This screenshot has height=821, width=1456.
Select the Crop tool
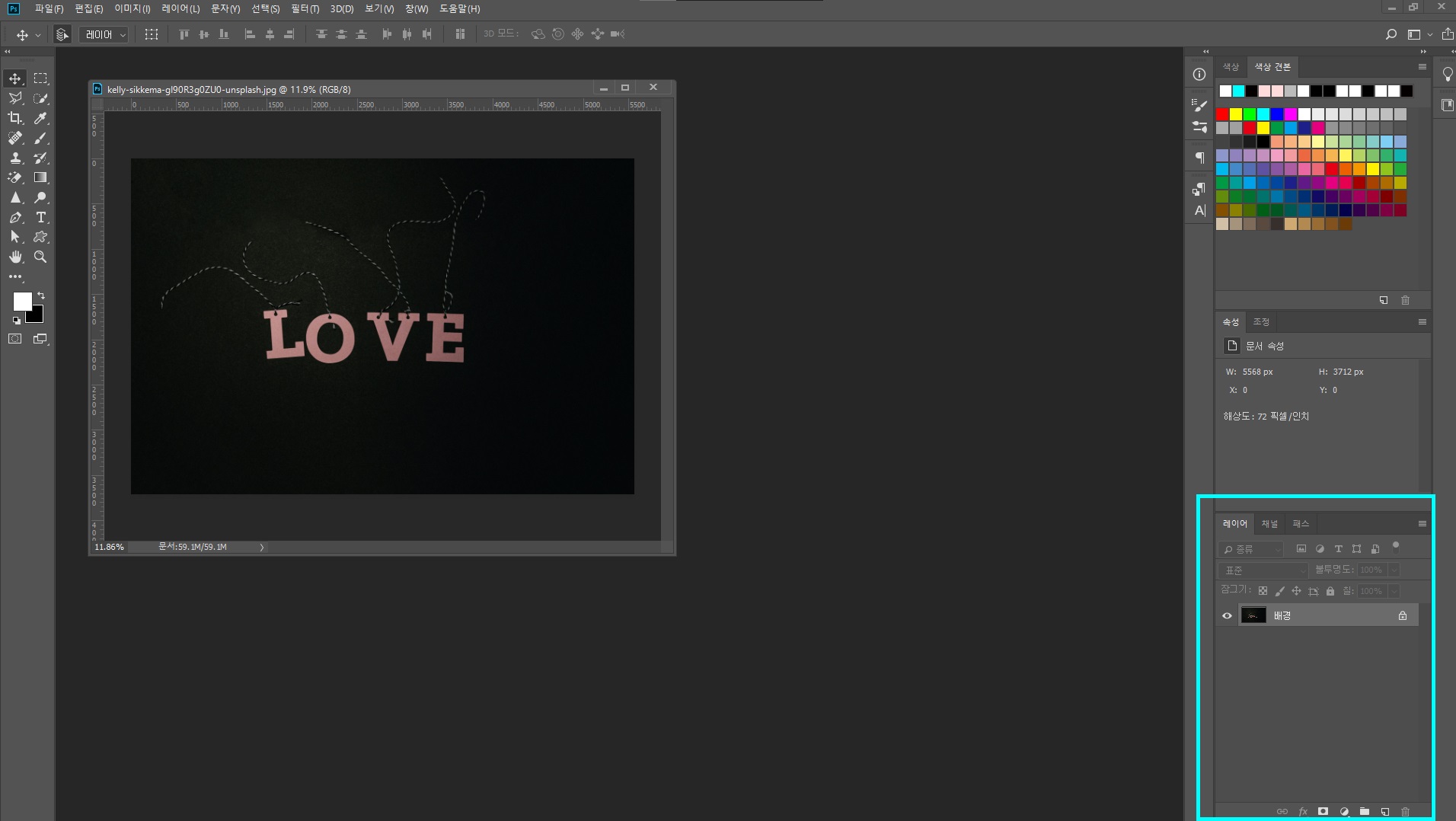pyautogui.click(x=15, y=118)
